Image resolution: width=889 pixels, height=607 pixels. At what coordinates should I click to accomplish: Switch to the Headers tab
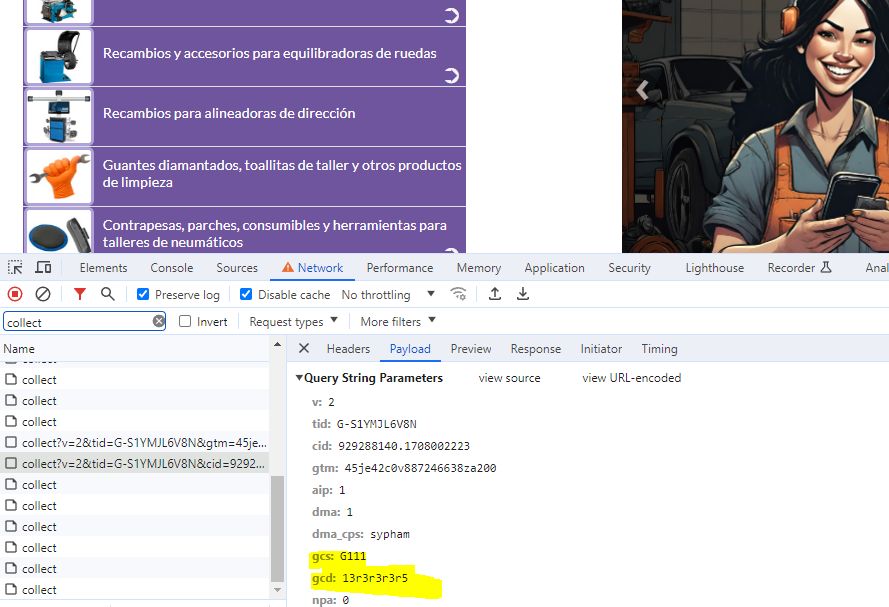click(x=348, y=349)
